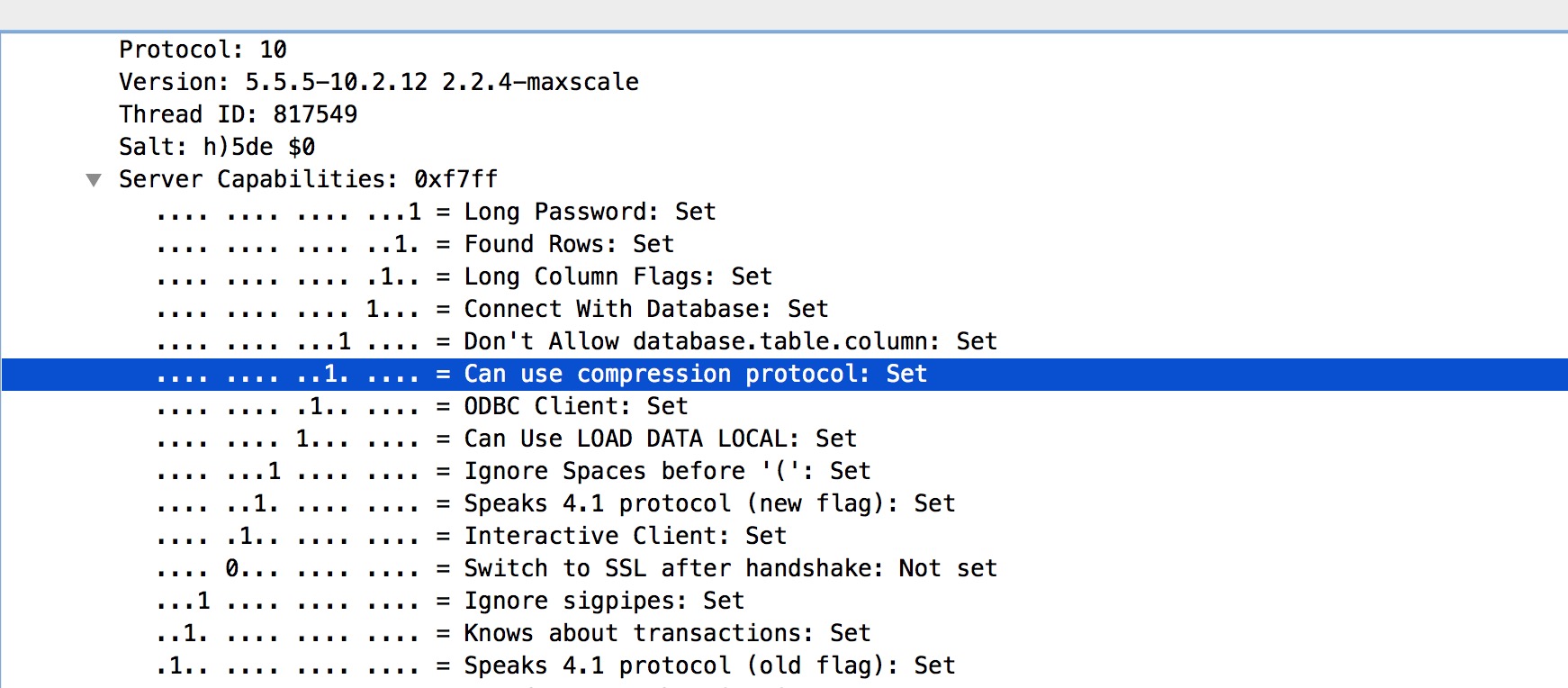Select the Long Column Flags row
The width and height of the screenshot is (1568, 688).
pyautogui.click(x=617, y=276)
